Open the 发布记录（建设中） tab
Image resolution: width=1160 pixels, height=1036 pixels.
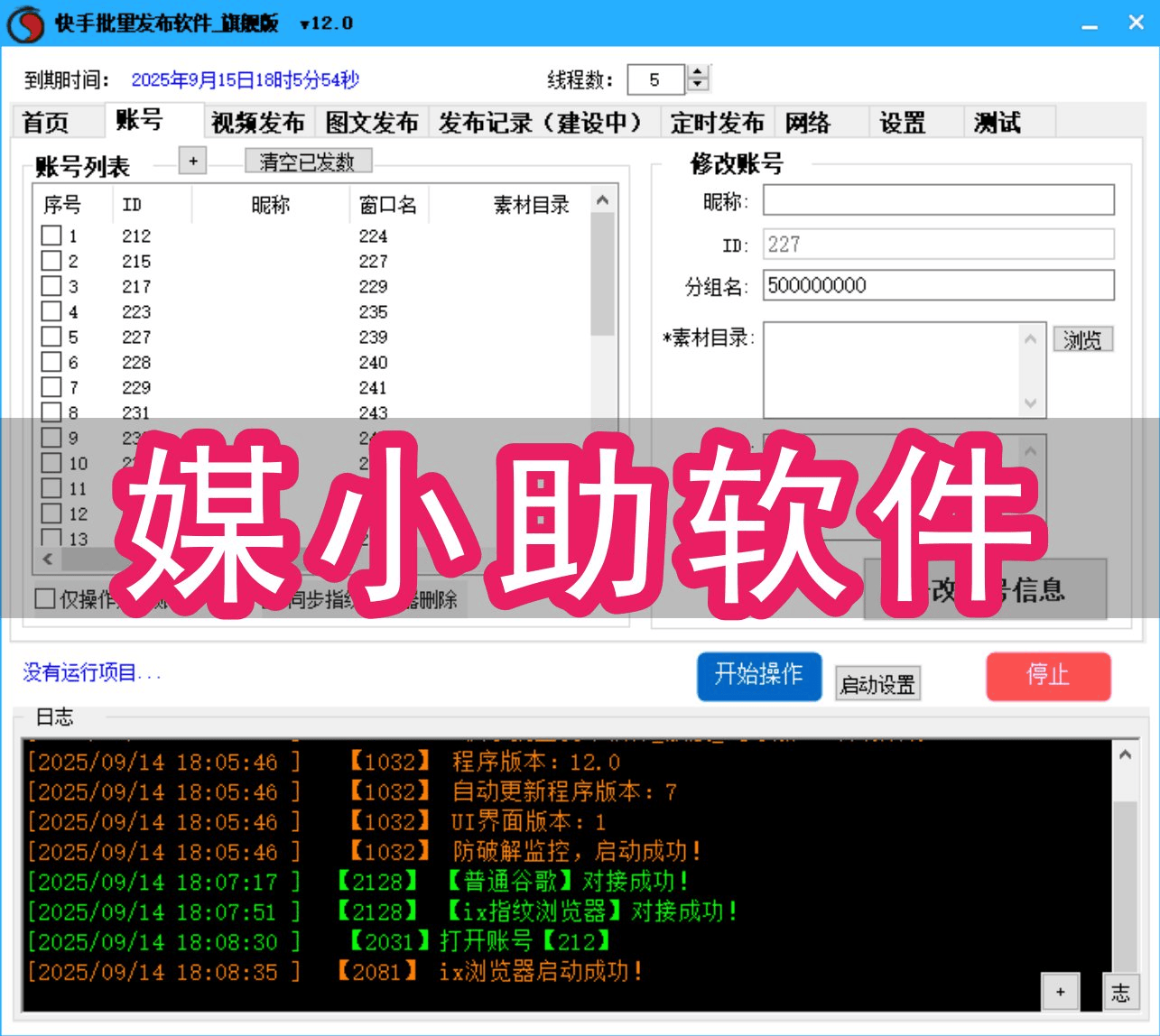[x=543, y=123]
